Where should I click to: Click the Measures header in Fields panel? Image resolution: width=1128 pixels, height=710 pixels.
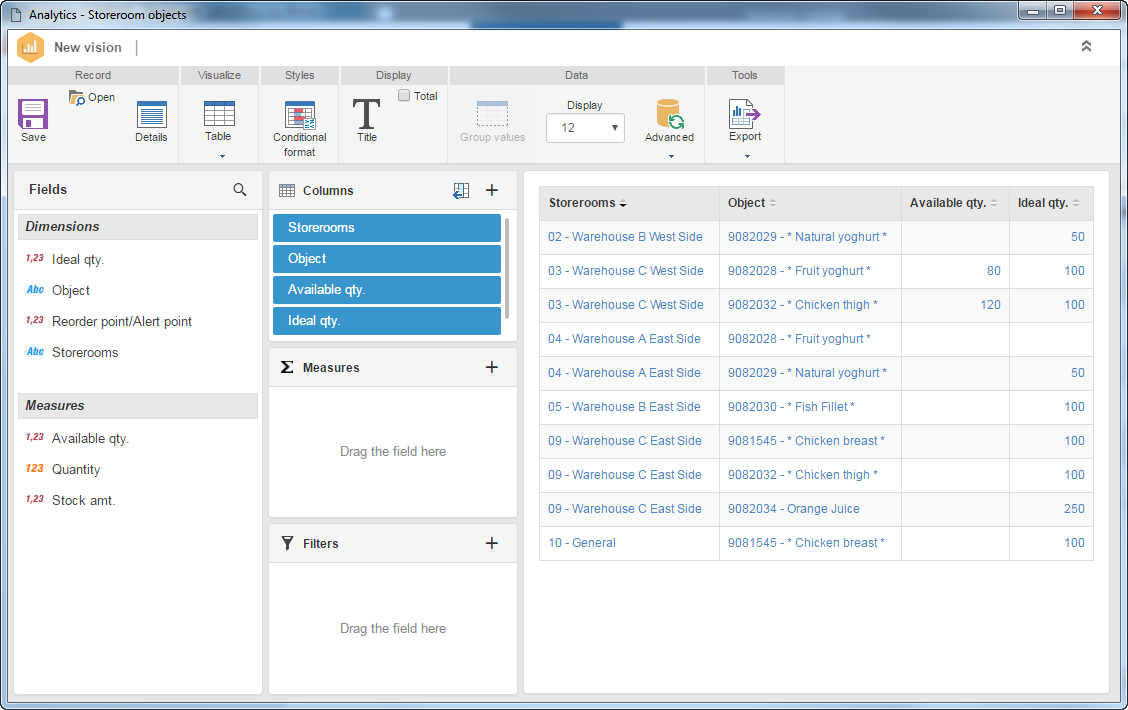(137, 406)
